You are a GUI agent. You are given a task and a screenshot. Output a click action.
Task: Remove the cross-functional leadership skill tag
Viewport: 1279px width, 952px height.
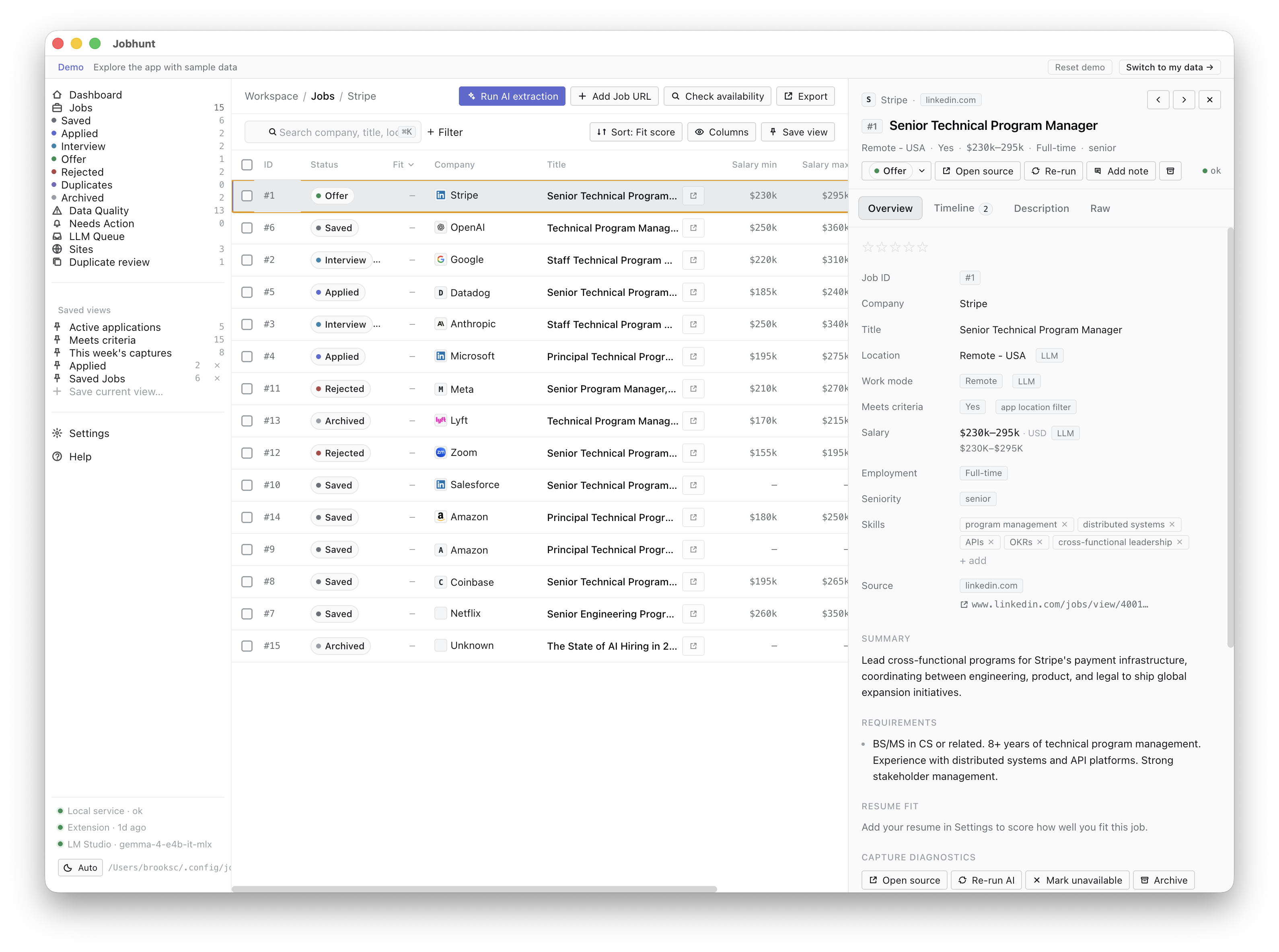pos(1179,542)
